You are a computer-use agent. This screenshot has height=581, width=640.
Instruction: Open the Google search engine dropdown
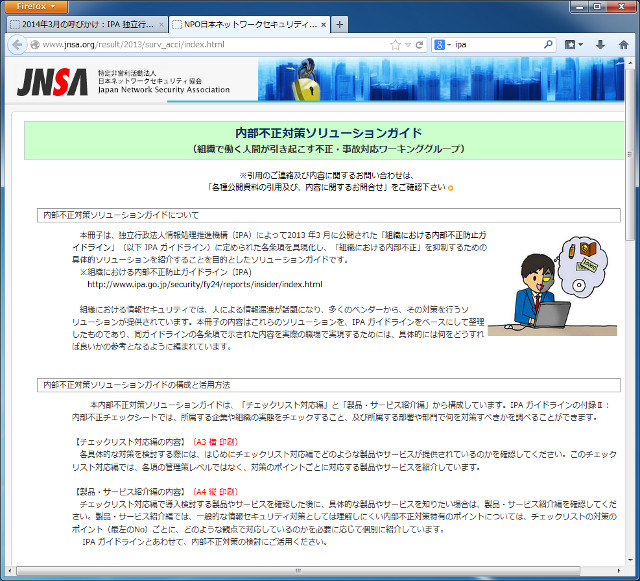click(x=442, y=45)
